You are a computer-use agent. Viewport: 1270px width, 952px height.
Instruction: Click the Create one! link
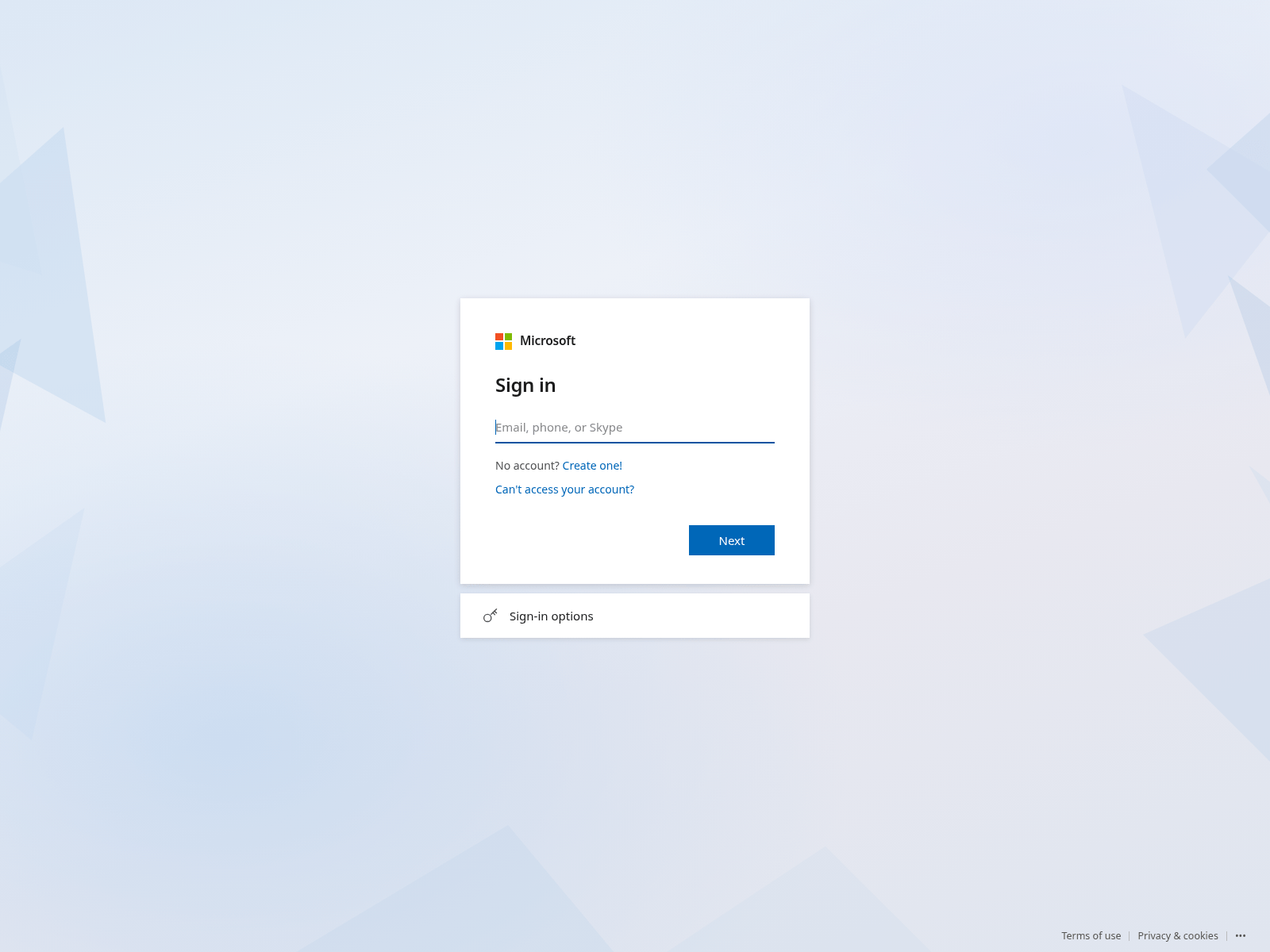pyautogui.click(x=592, y=466)
